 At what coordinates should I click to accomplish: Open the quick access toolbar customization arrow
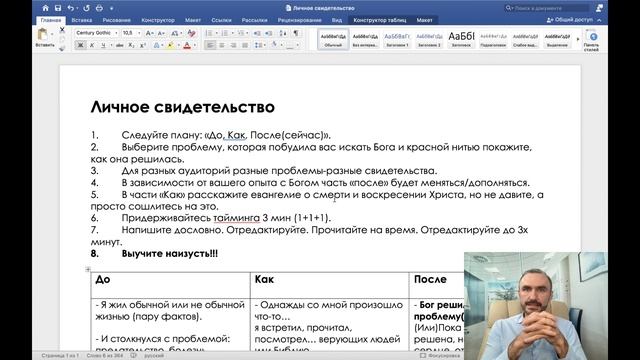coord(111,8)
